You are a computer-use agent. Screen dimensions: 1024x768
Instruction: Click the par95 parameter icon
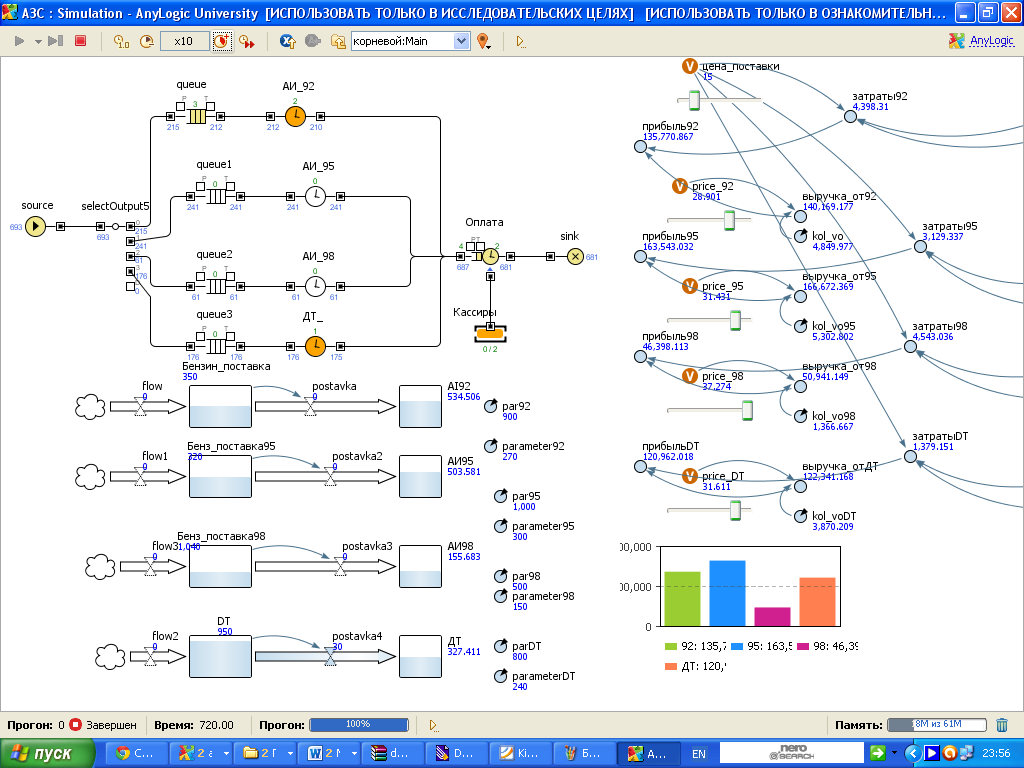click(x=501, y=496)
